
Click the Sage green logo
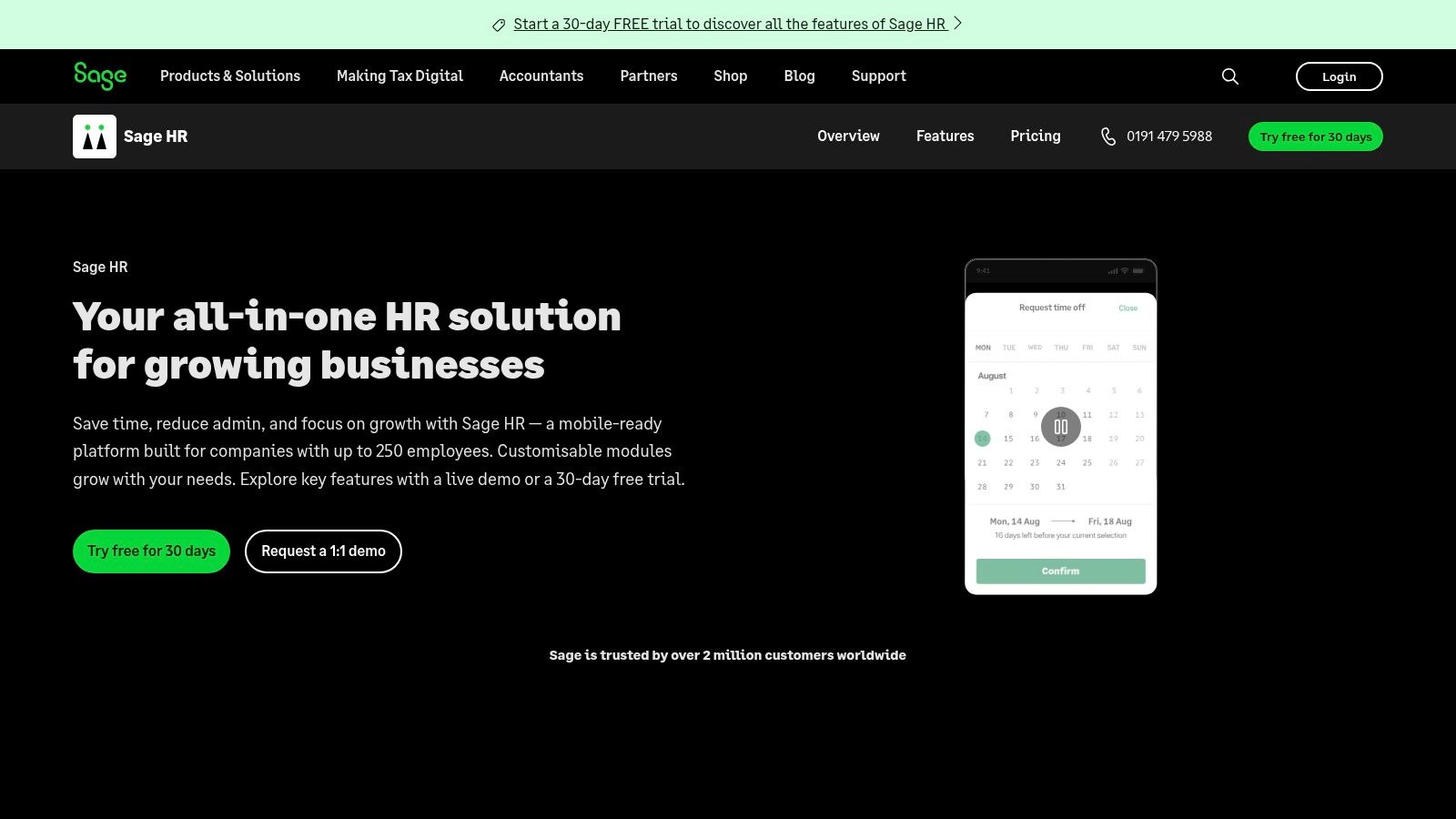coord(99,76)
